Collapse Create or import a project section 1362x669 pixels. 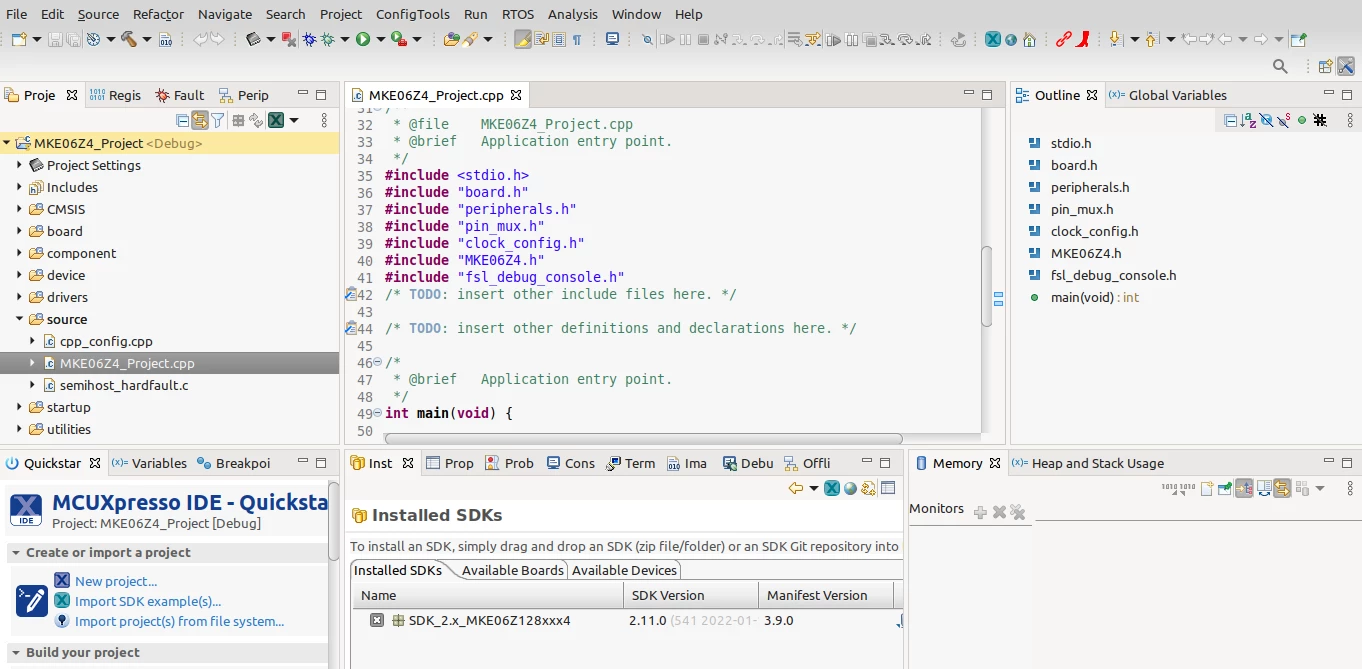[x=15, y=552]
